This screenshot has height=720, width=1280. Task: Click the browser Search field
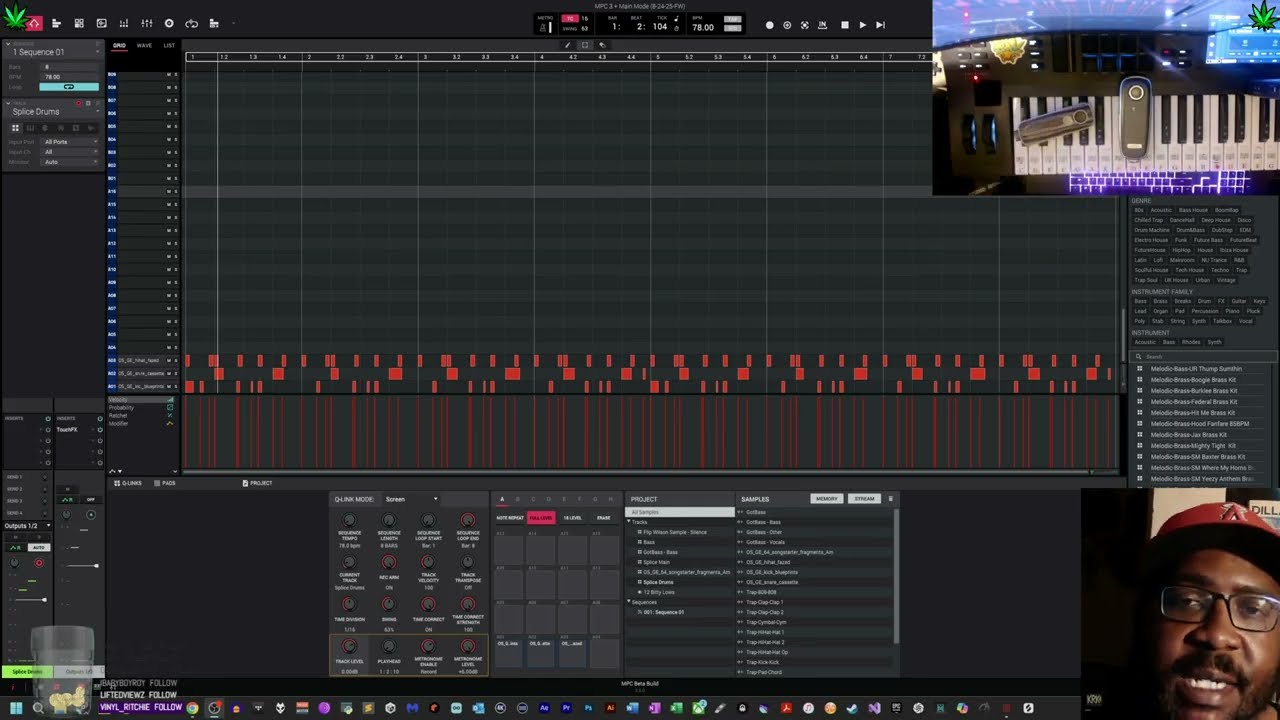pyautogui.click(x=1204, y=356)
